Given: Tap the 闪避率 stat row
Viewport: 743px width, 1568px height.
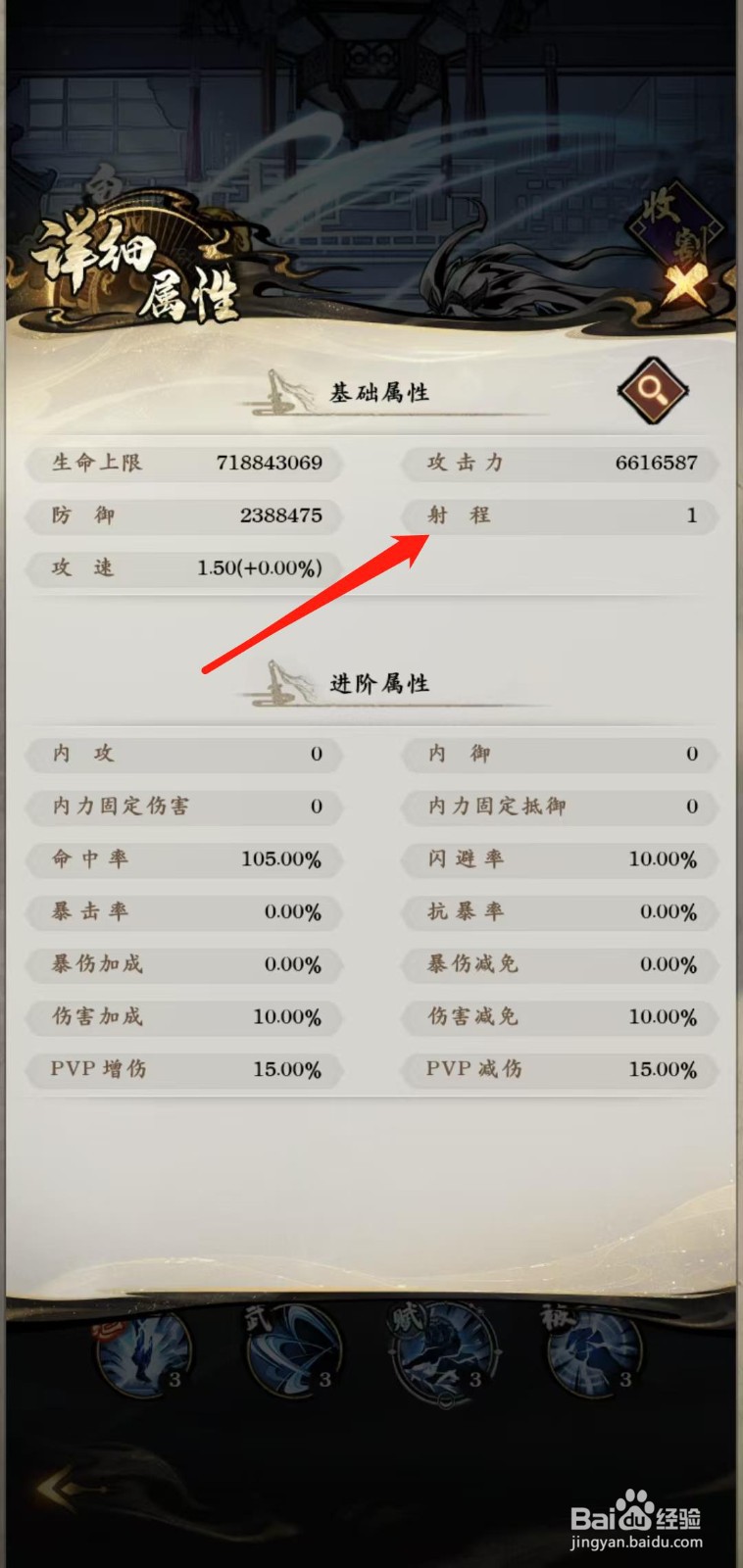Looking at the screenshot, I should click(x=560, y=859).
